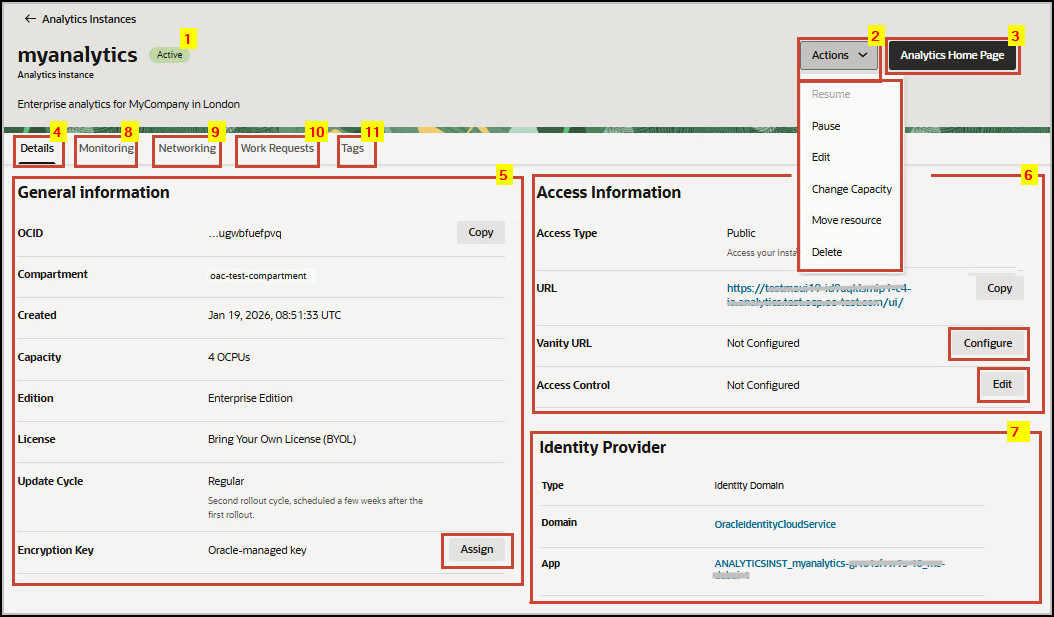Image resolution: width=1054 pixels, height=617 pixels.
Task: Switch to the Monitoring tab
Action: (106, 149)
